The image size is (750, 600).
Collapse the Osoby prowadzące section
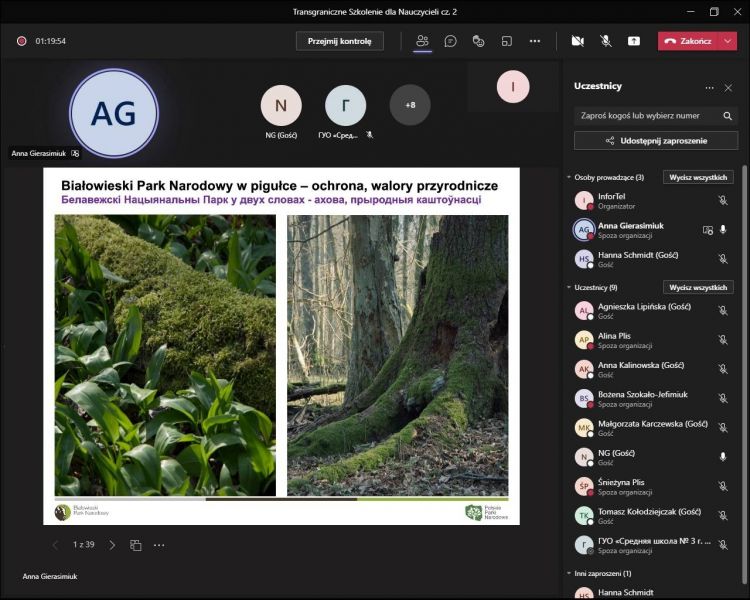(x=569, y=178)
